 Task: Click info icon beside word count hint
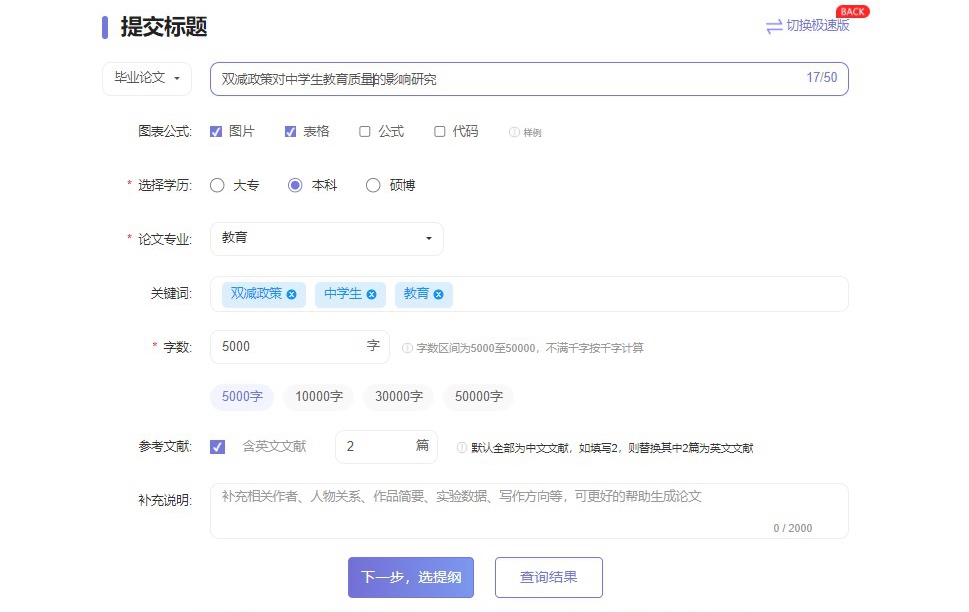point(407,348)
